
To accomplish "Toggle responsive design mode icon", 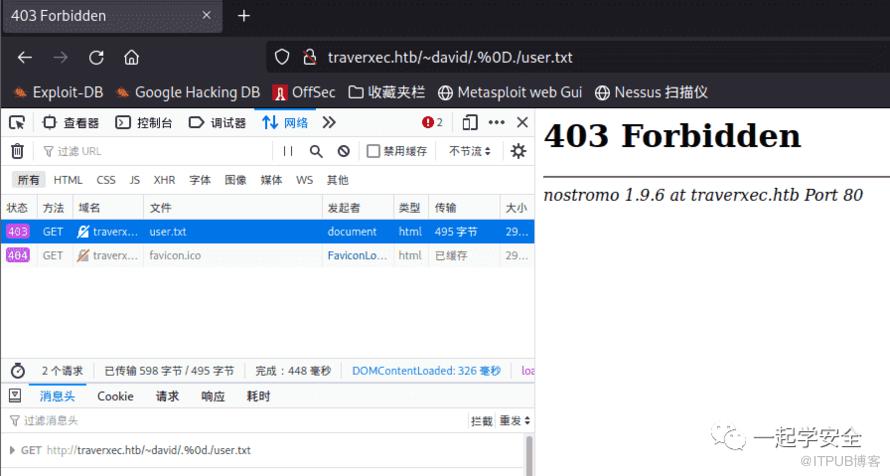I will [x=470, y=123].
